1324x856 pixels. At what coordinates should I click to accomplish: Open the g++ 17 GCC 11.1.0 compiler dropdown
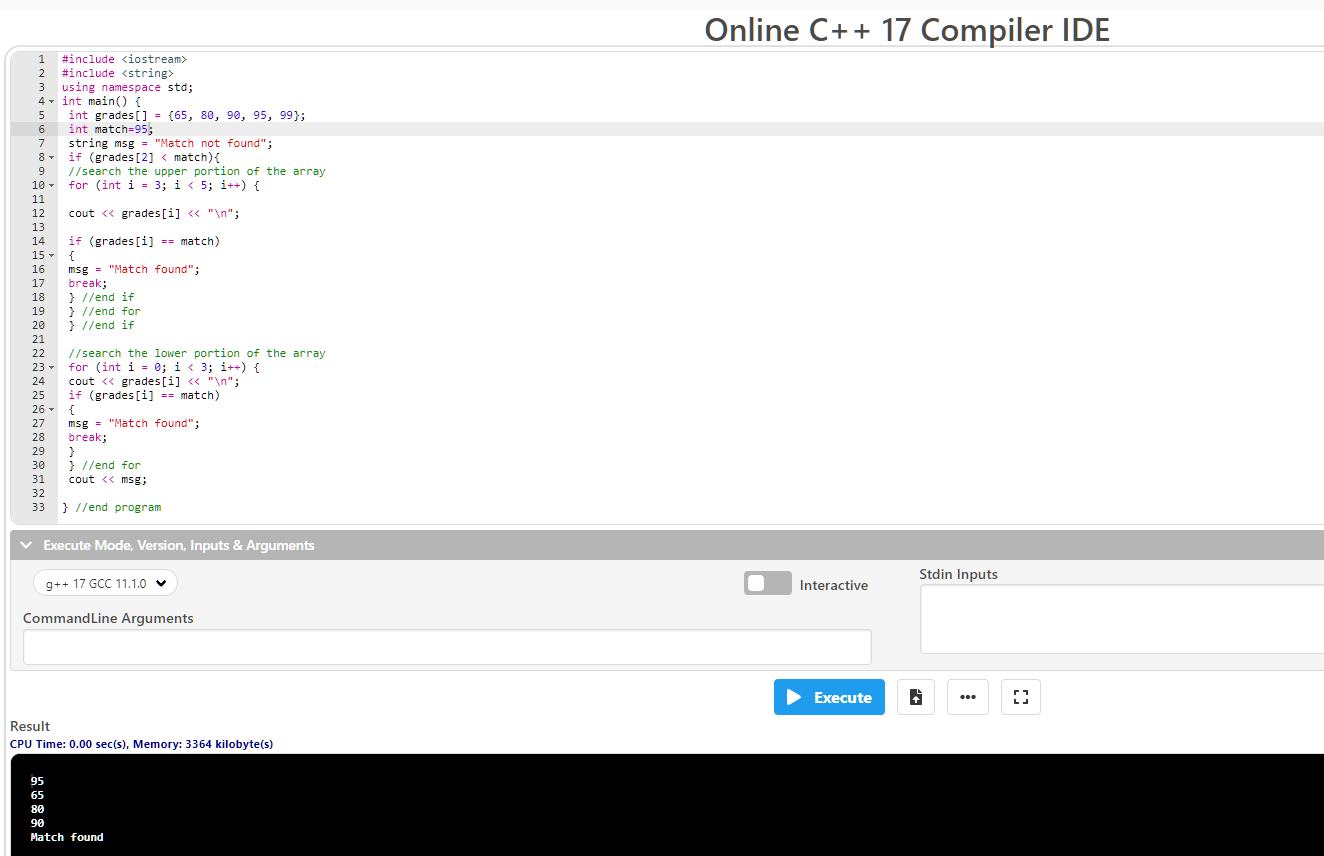[x=104, y=582]
